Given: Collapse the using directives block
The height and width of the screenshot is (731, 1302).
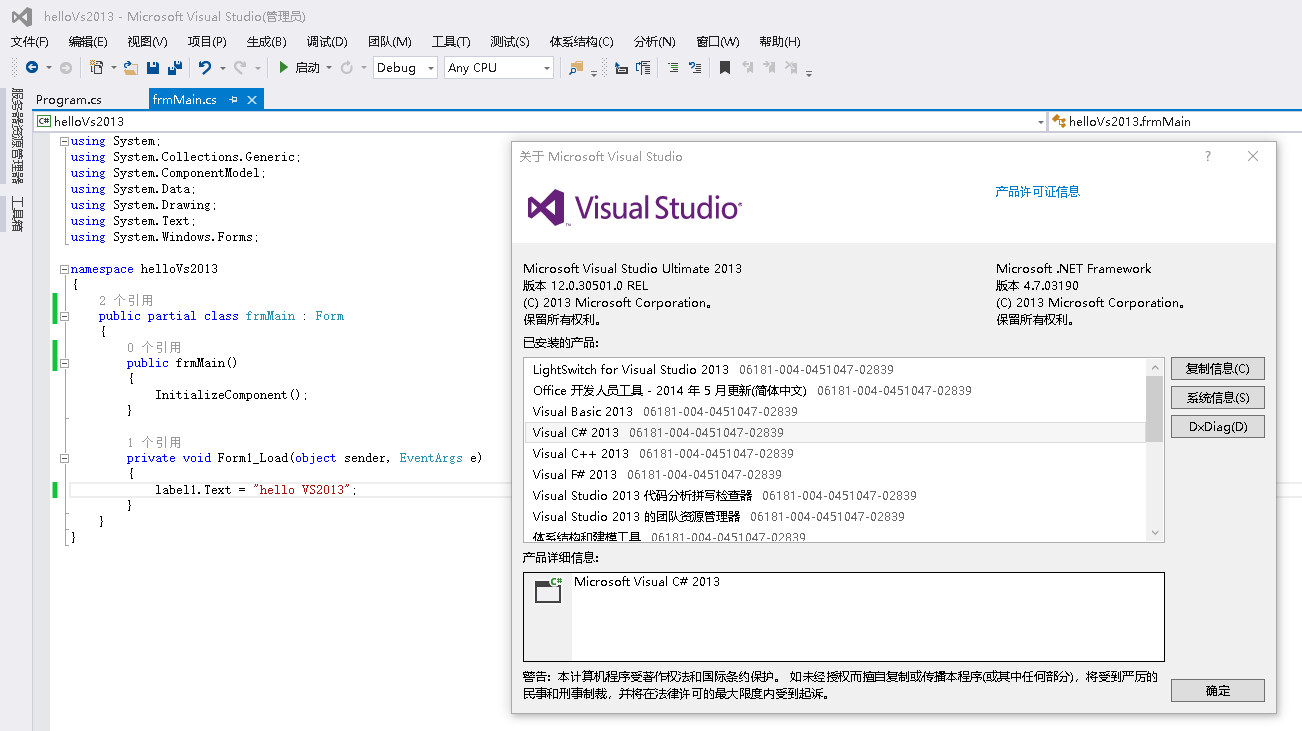Looking at the screenshot, I should point(65,141).
